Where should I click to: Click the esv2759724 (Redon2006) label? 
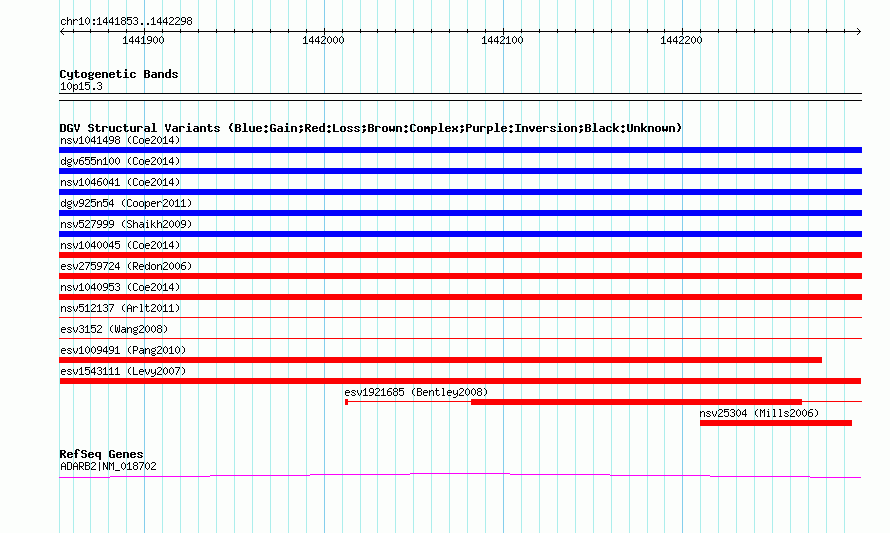[x=126, y=266]
